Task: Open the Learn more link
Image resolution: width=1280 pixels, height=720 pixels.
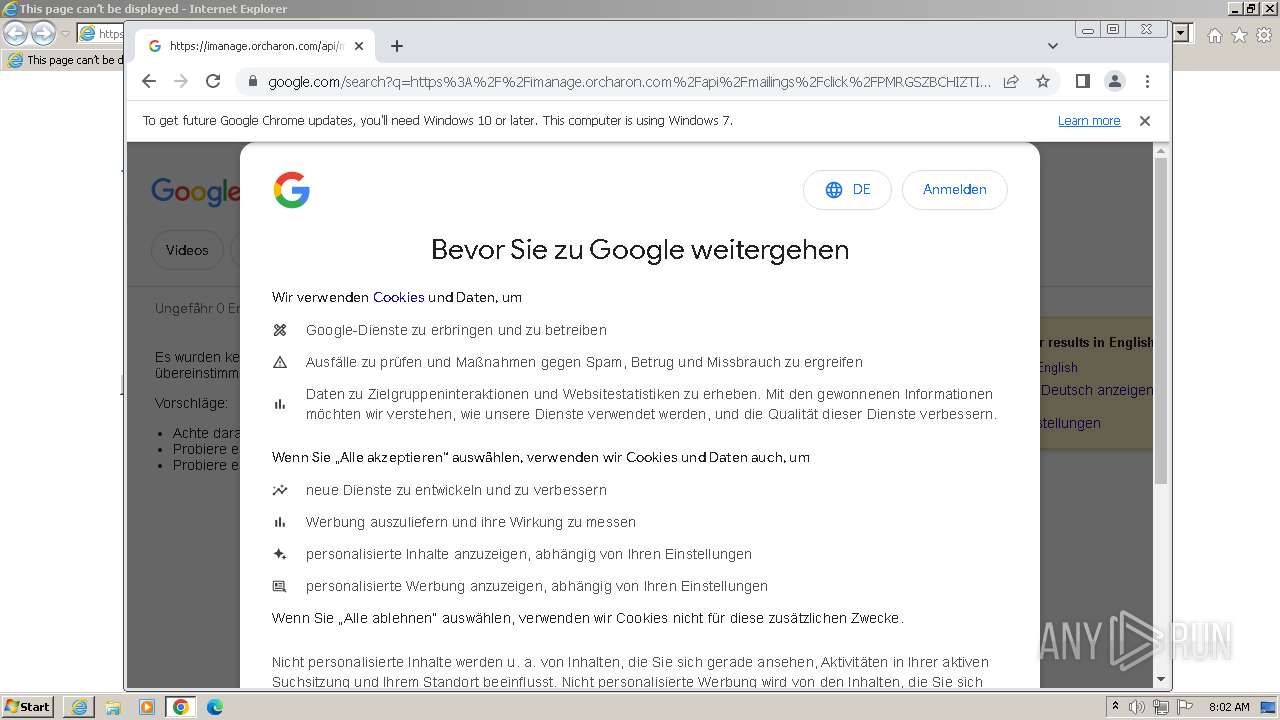Action: [x=1089, y=121]
